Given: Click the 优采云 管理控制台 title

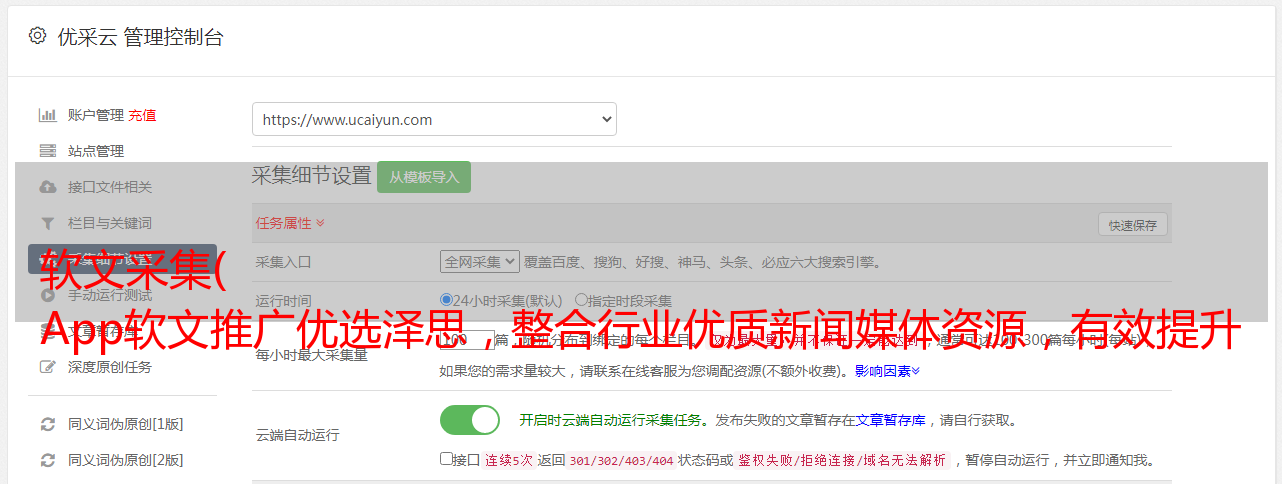Looking at the screenshot, I should point(140,37).
